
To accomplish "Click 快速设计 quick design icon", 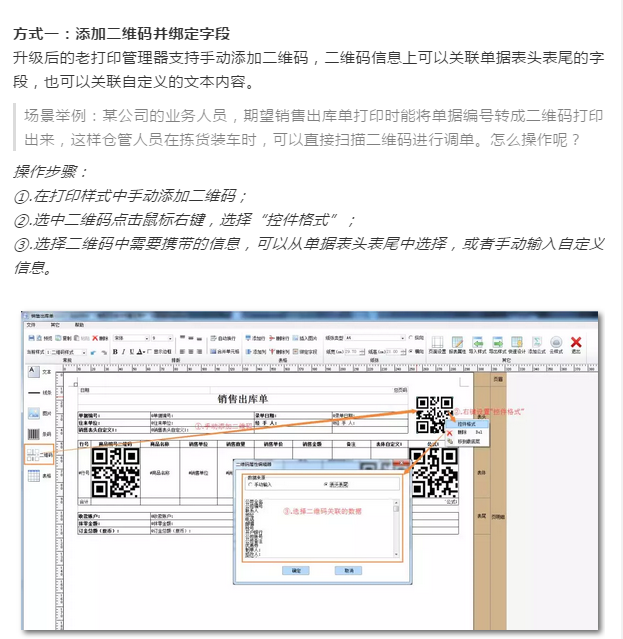I will pyautogui.click(x=517, y=342).
